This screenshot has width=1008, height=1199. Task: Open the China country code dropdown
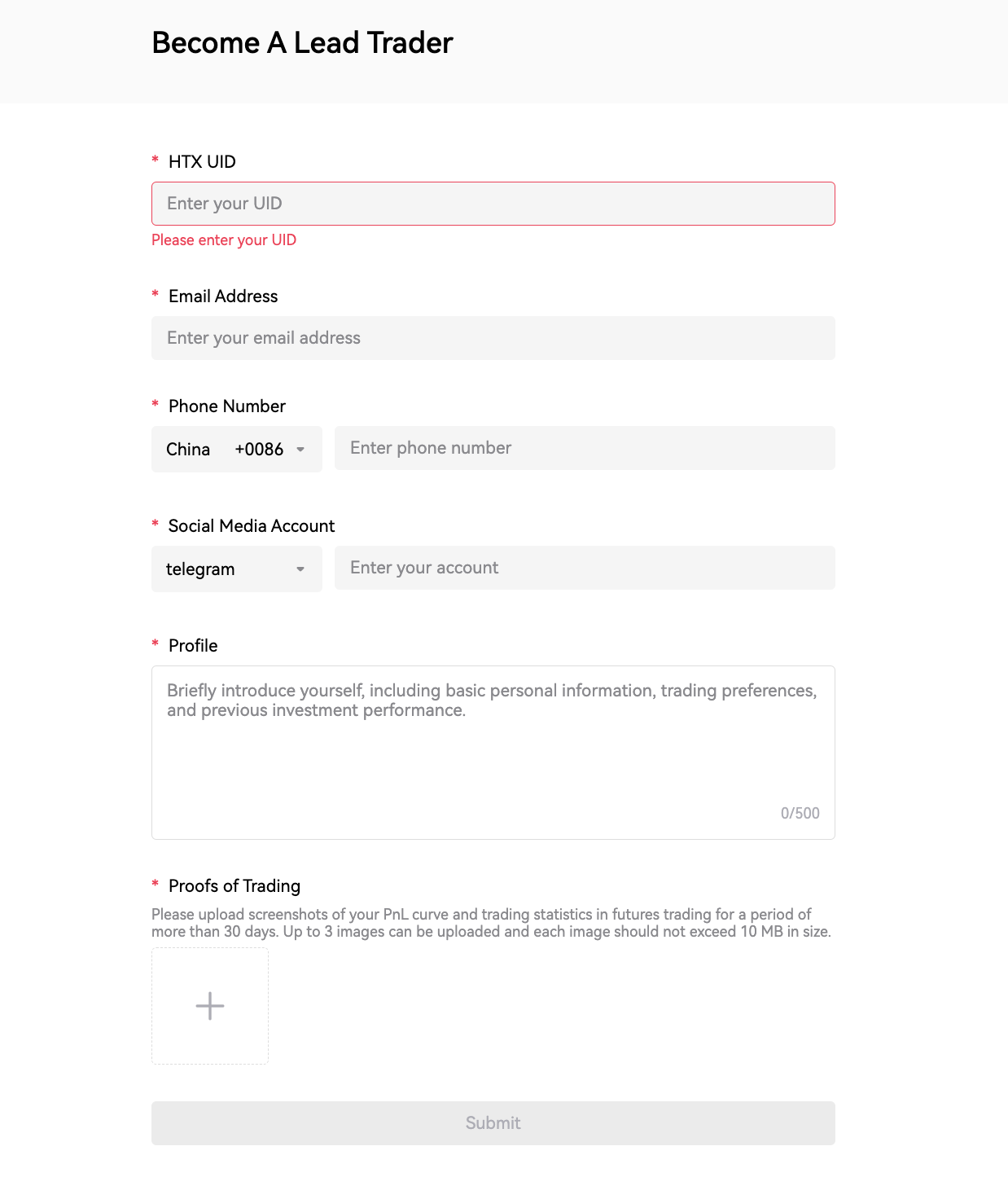[x=236, y=449]
